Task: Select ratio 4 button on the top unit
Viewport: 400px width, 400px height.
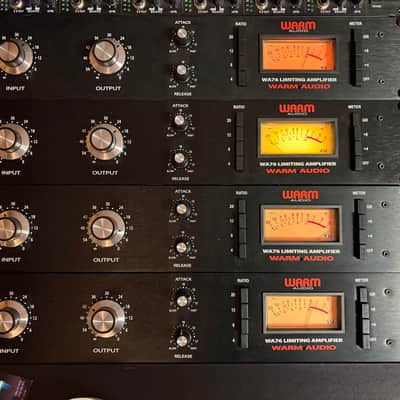Action: (x=243, y=79)
